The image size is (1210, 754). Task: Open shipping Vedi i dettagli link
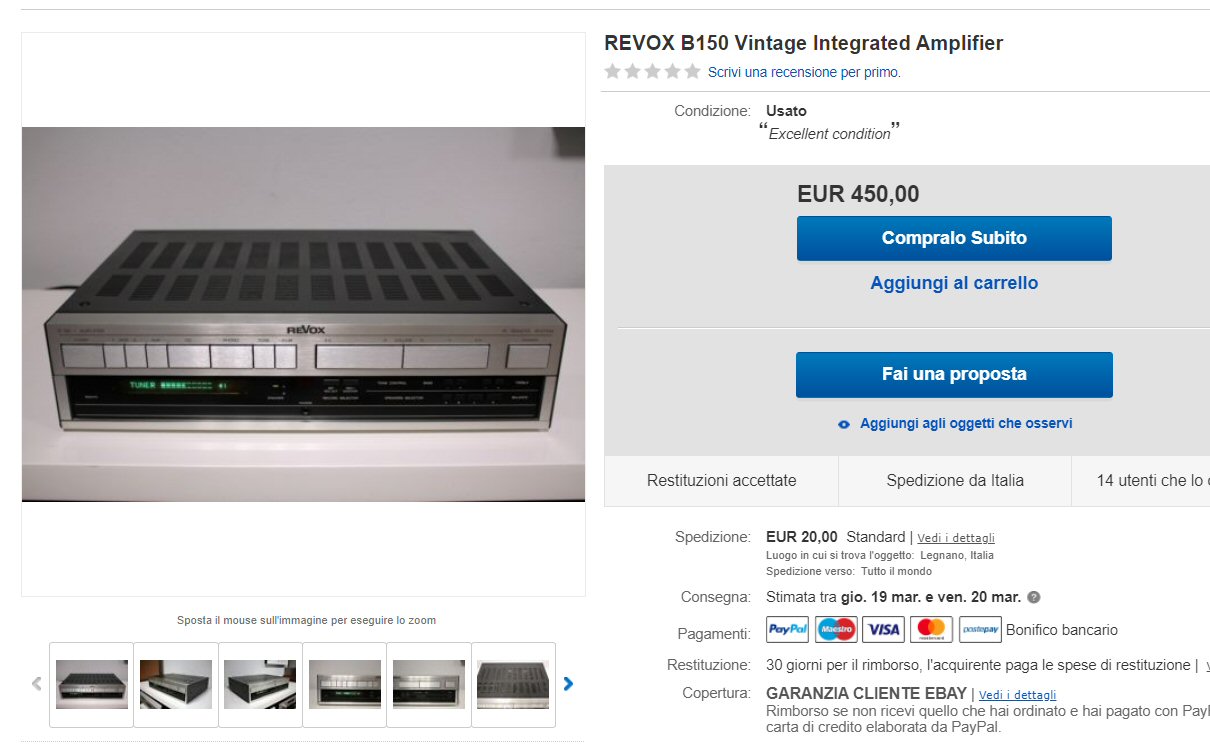(x=956, y=538)
